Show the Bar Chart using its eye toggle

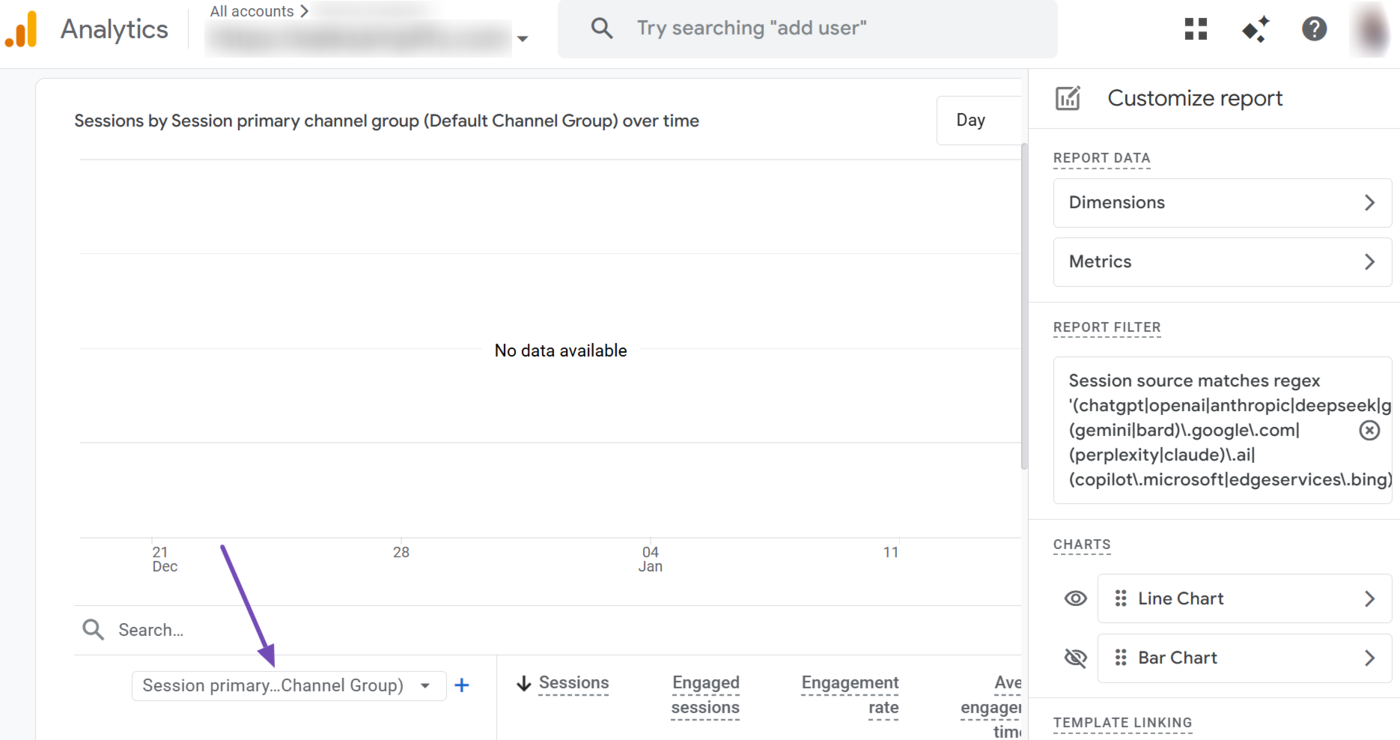[1075, 658]
